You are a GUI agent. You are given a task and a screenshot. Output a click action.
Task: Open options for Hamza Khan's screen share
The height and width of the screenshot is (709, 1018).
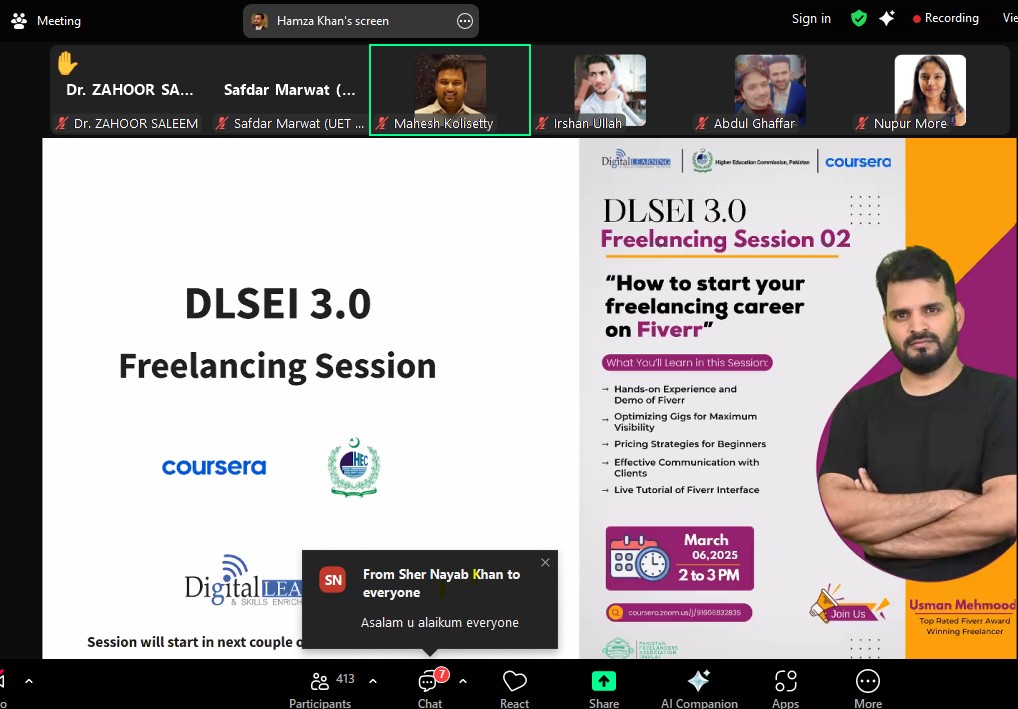click(x=464, y=21)
